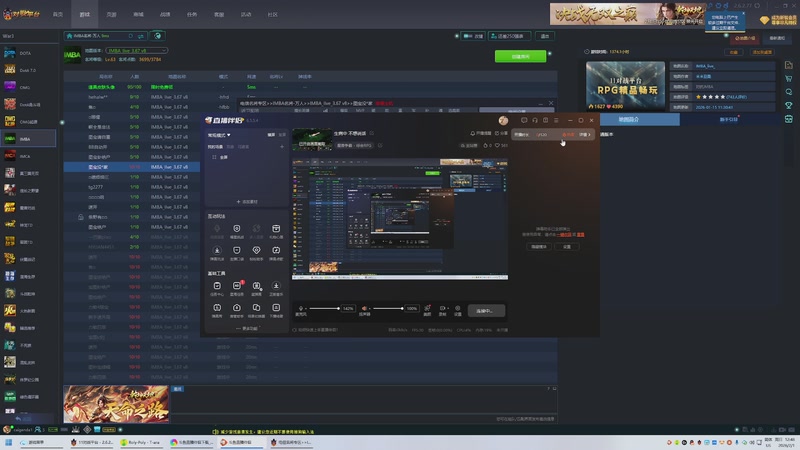Expand the speaker device dropdown arrow
Viewport: 800px width, 450px height.
pos(369,309)
